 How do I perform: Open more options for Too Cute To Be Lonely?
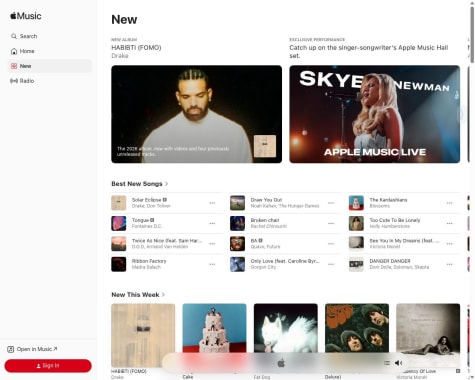[x=450, y=223]
